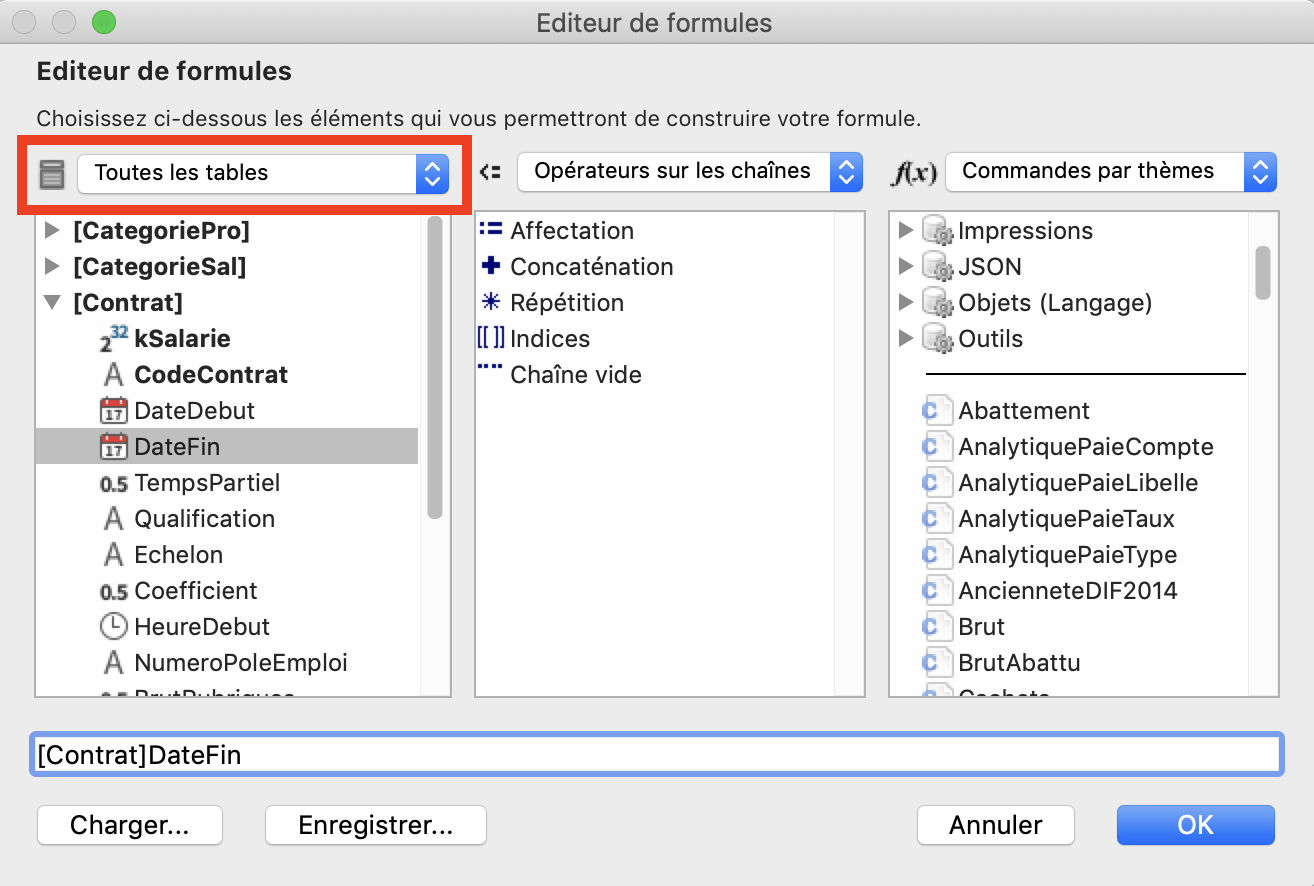
Task: Click the Charger... button
Action: click(130, 825)
